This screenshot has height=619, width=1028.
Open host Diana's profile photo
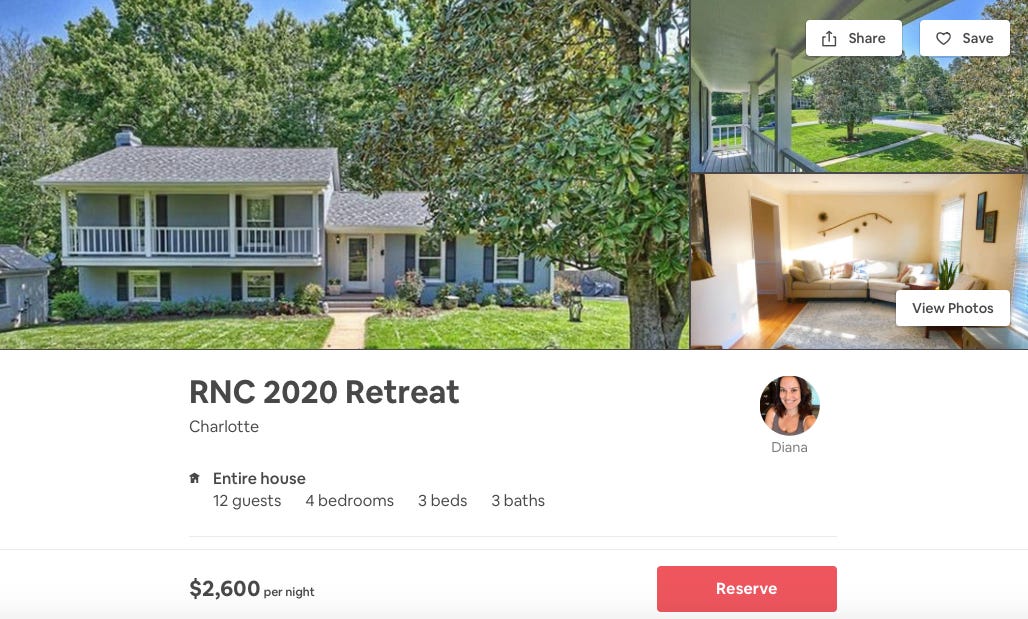[789, 405]
